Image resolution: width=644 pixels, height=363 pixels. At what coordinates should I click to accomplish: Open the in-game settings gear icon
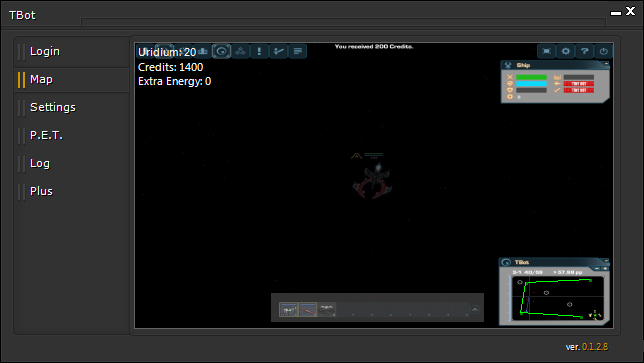(566, 51)
